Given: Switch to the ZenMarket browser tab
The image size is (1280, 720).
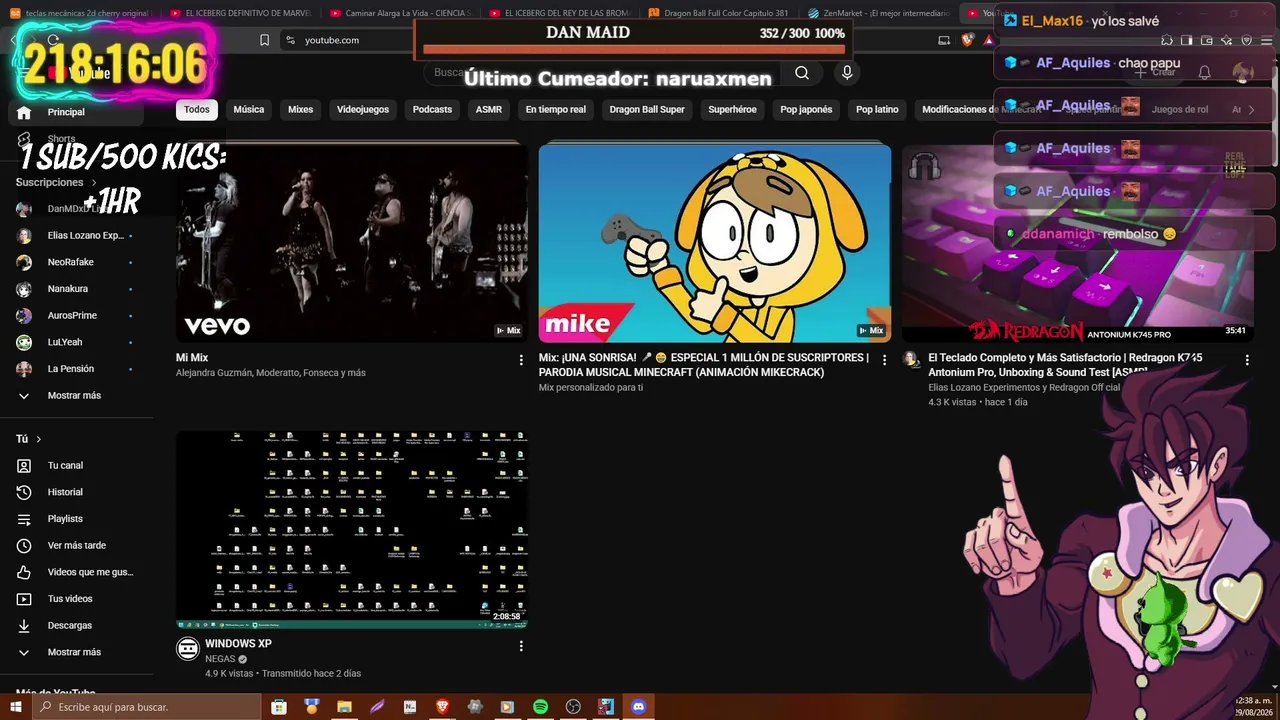Looking at the screenshot, I should coord(879,13).
